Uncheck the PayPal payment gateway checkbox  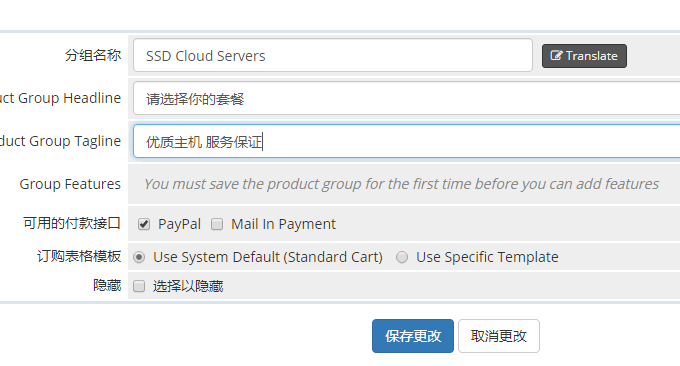point(144,224)
